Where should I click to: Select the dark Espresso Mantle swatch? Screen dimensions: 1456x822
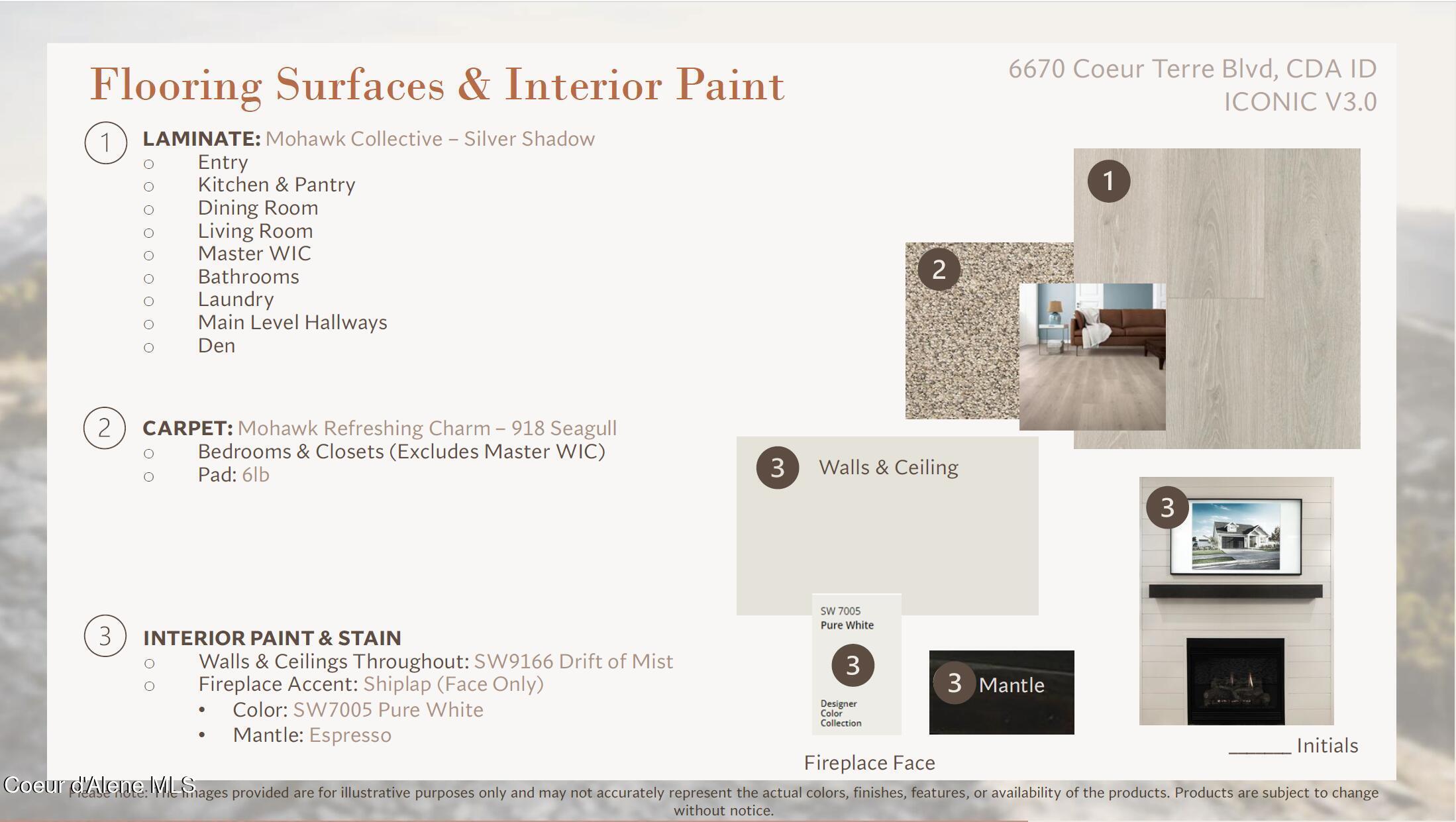point(1002,692)
